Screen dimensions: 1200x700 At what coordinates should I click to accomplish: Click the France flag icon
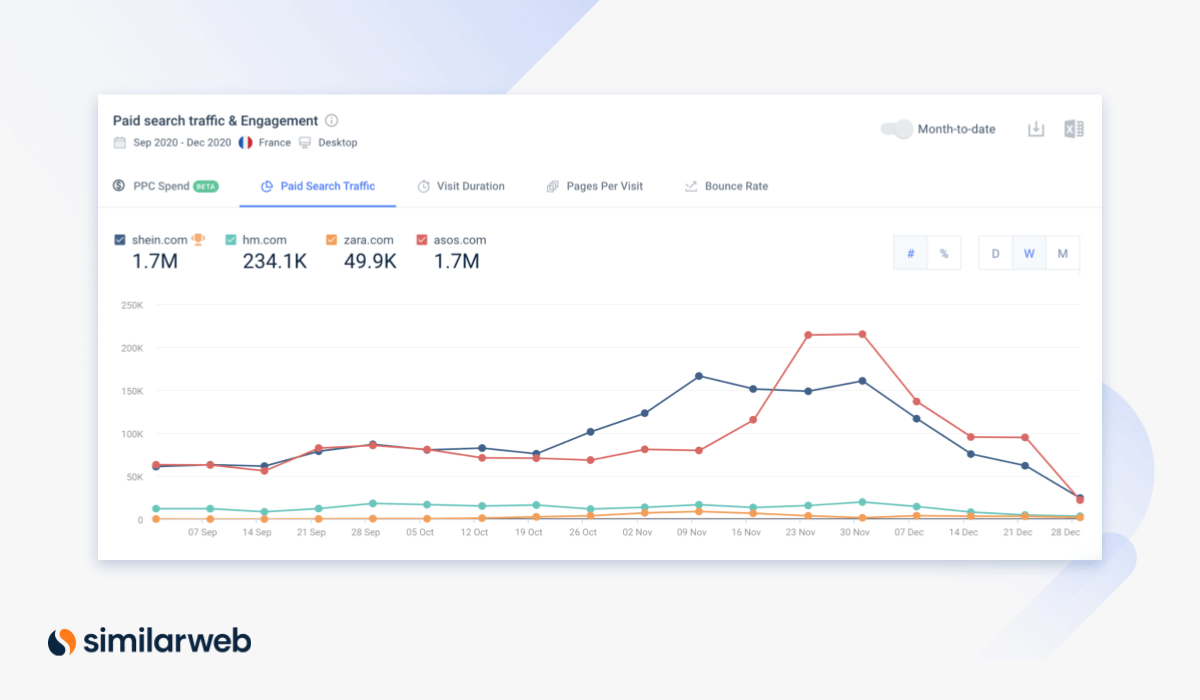click(245, 143)
